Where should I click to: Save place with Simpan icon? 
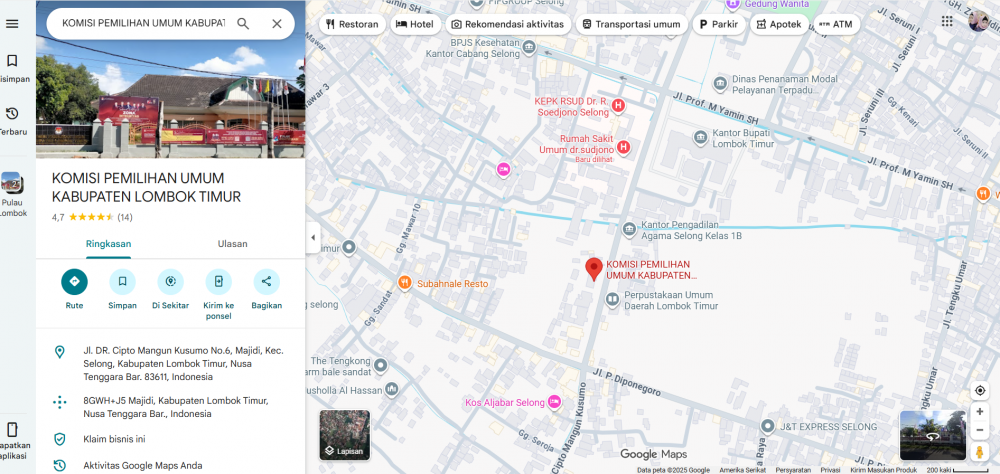[x=122, y=282]
